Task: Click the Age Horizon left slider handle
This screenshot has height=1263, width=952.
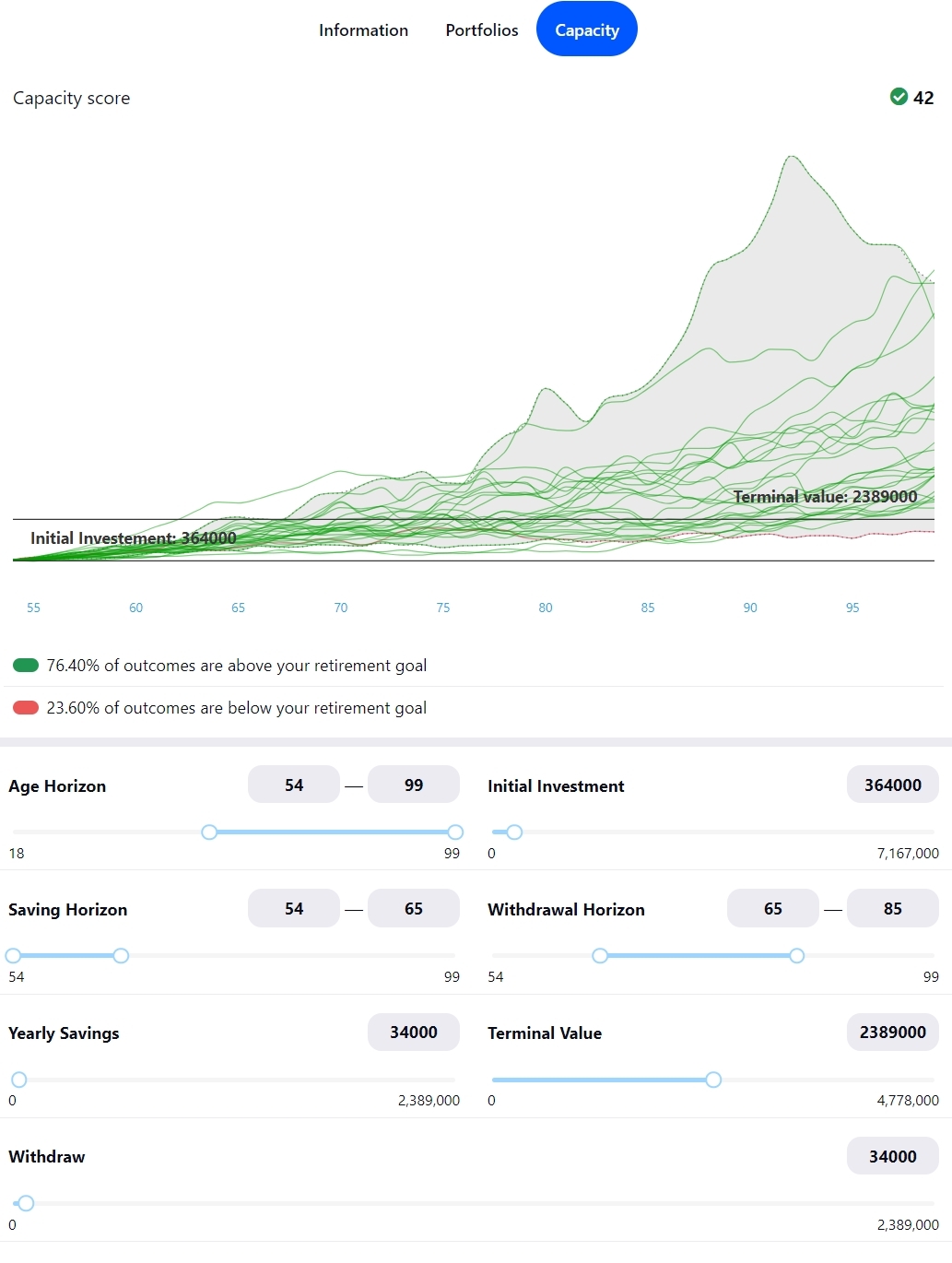Action: [x=209, y=832]
